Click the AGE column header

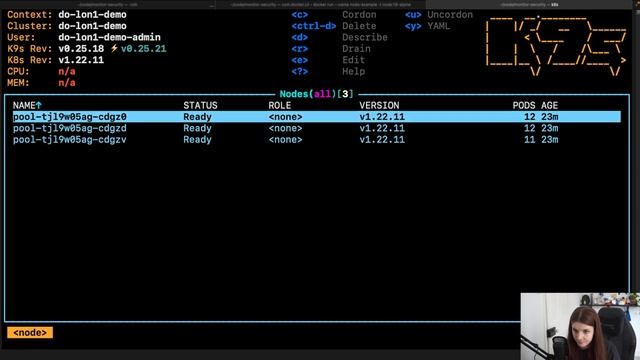pyautogui.click(x=549, y=105)
